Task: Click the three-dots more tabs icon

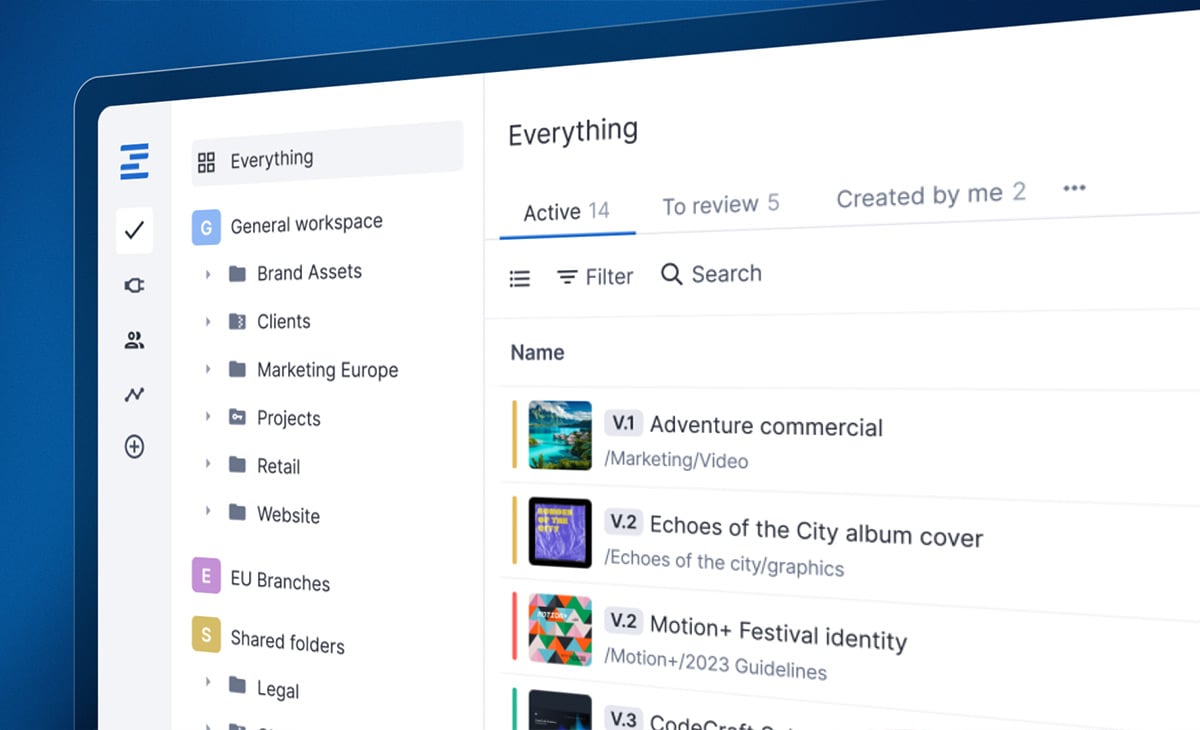Action: [1074, 188]
